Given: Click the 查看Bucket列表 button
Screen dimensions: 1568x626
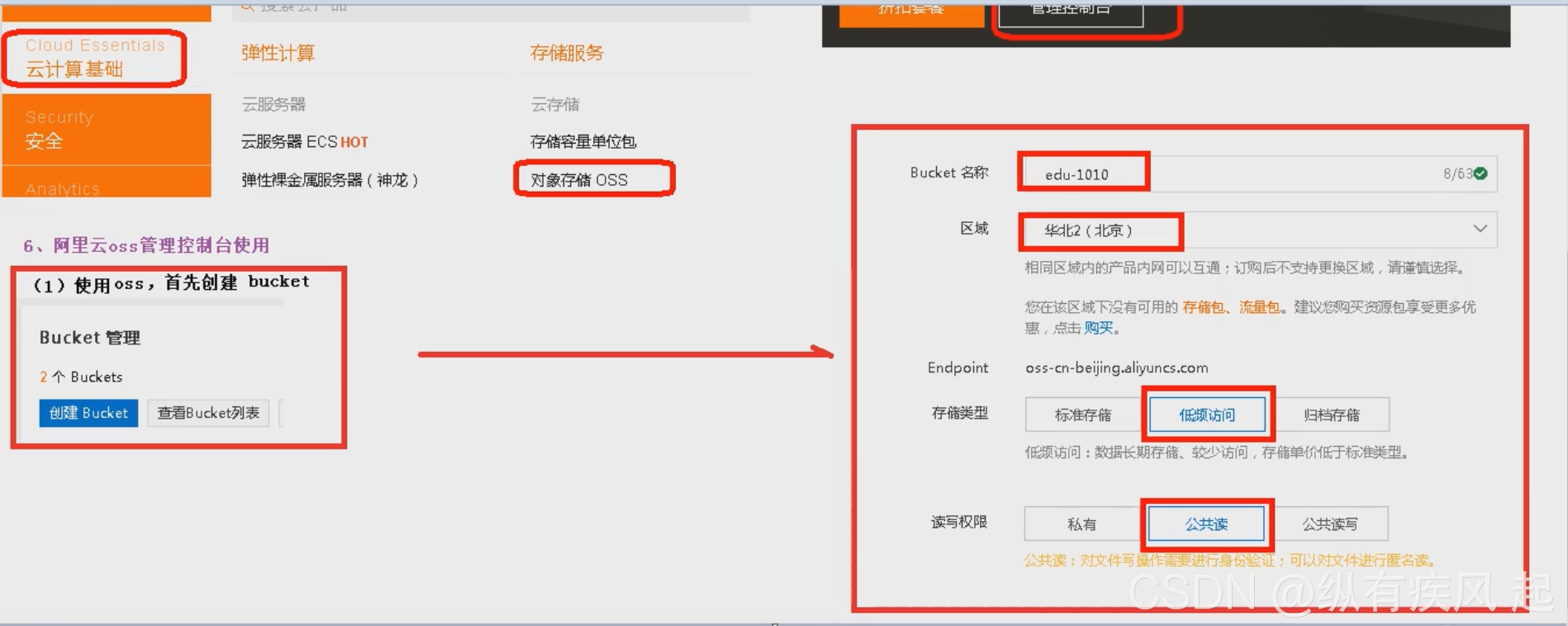Looking at the screenshot, I should click(208, 413).
